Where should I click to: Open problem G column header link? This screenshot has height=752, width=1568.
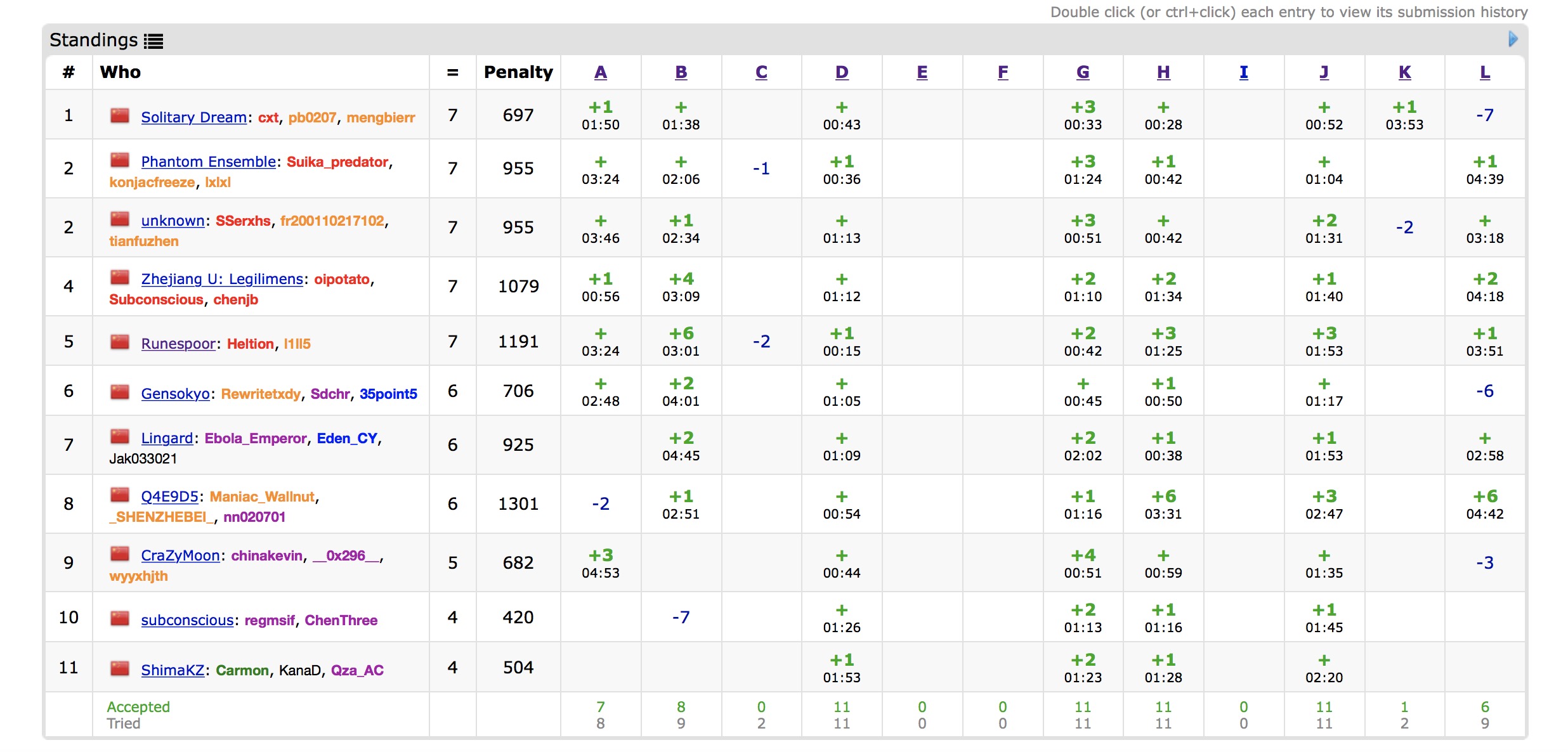(1083, 72)
